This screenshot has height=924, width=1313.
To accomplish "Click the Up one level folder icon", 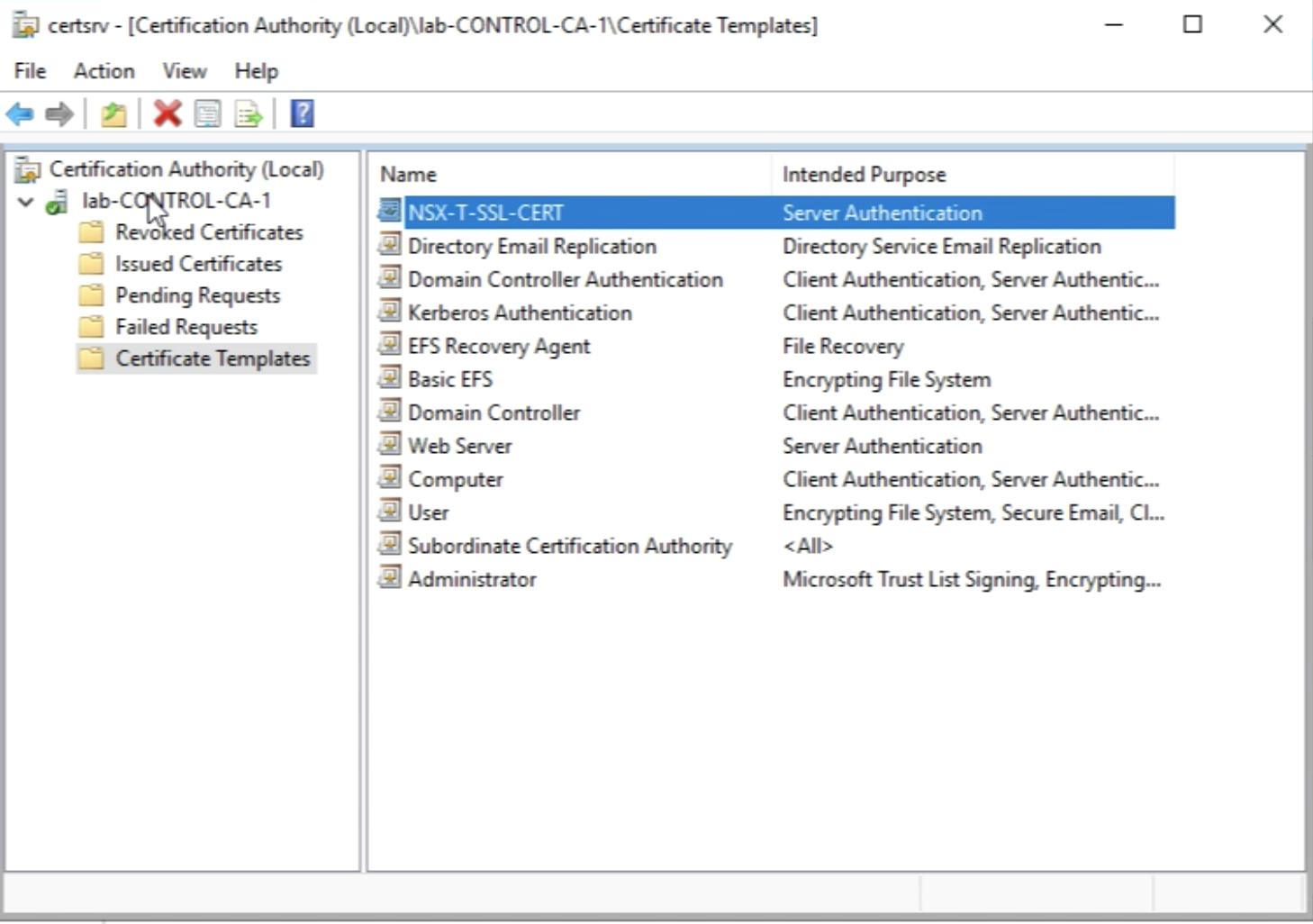I will [113, 114].
